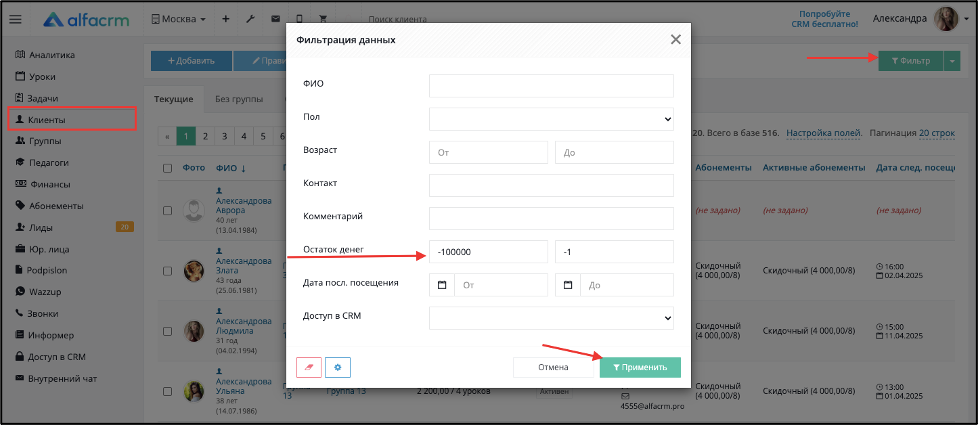This screenshot has width=979, height=427.
Task: Open Лиды in the sidebar
Action: (34, 227)
